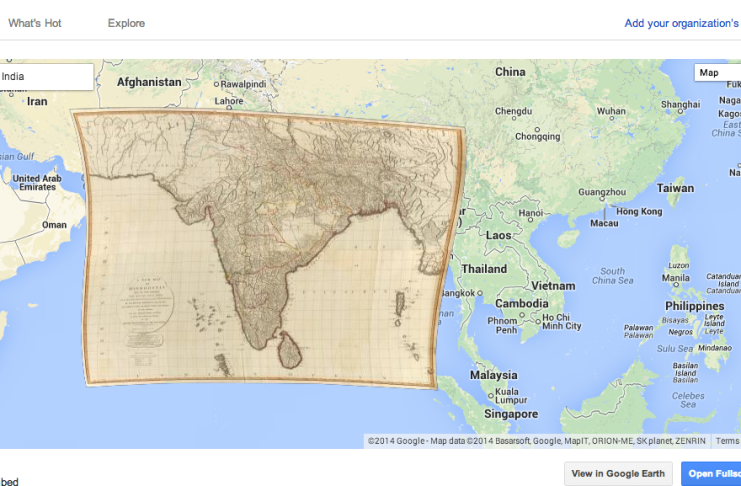Click the Taiwan label
This screenshot has height=486, width=741.
pos(675,188)
